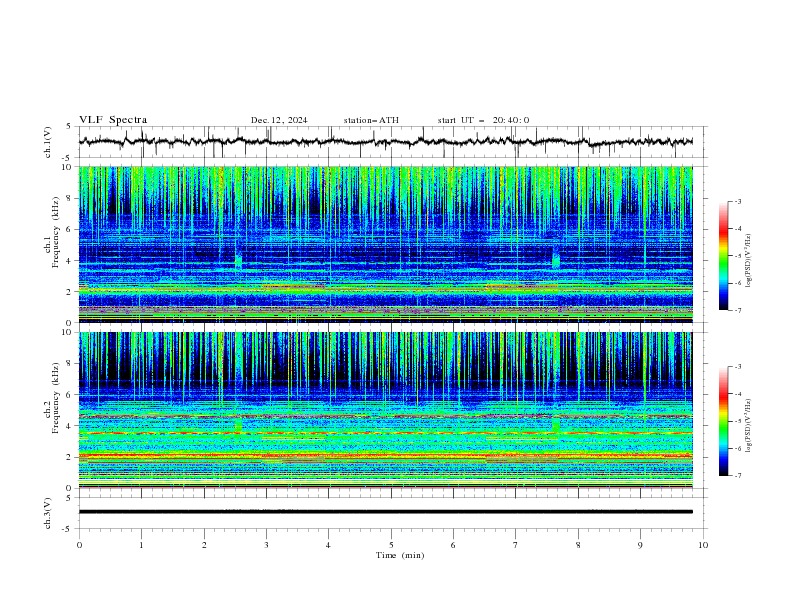This screenshot has height=612, width=792.
Task: Click time axis tick label "9"
Action: [x=640, y=545]
